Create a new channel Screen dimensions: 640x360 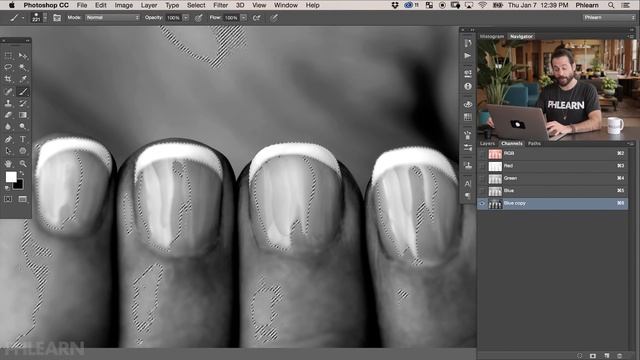click(607, 356)
